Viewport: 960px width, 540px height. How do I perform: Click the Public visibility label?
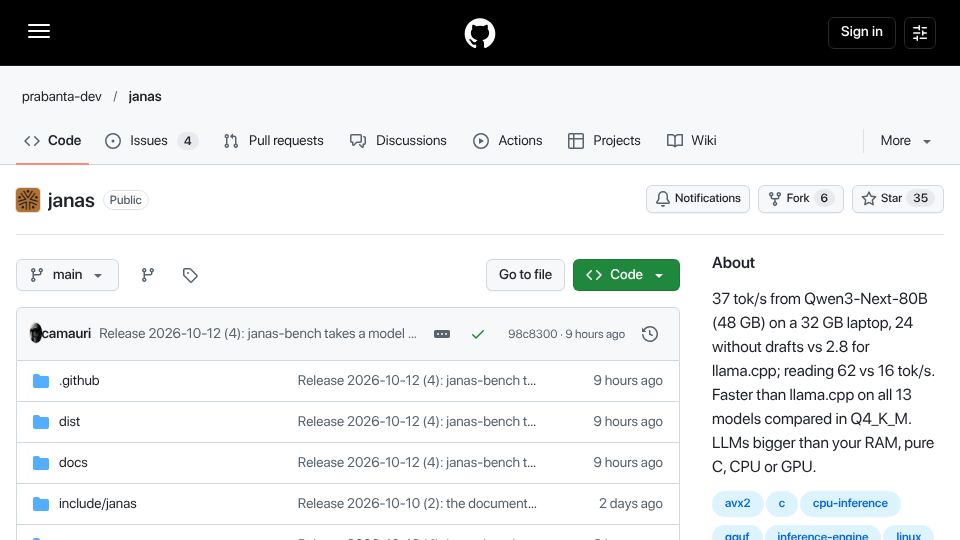click(x=126, y=200)
